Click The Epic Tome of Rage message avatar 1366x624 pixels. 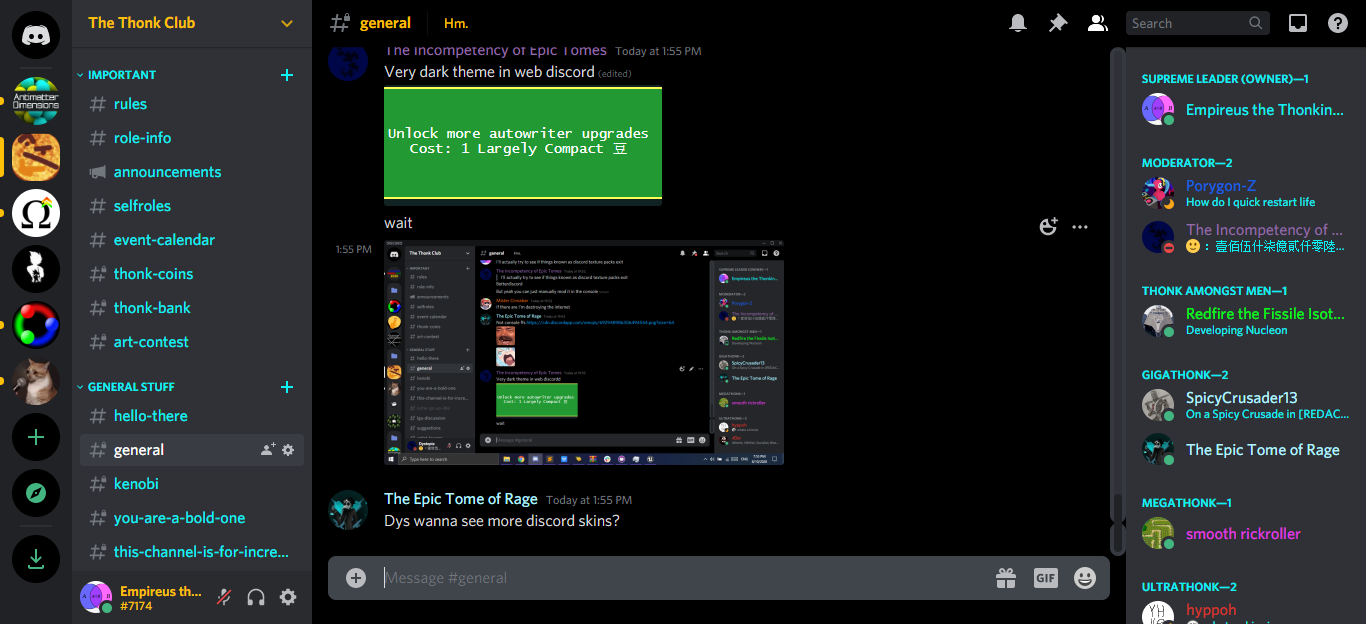[x=348, y=510]
